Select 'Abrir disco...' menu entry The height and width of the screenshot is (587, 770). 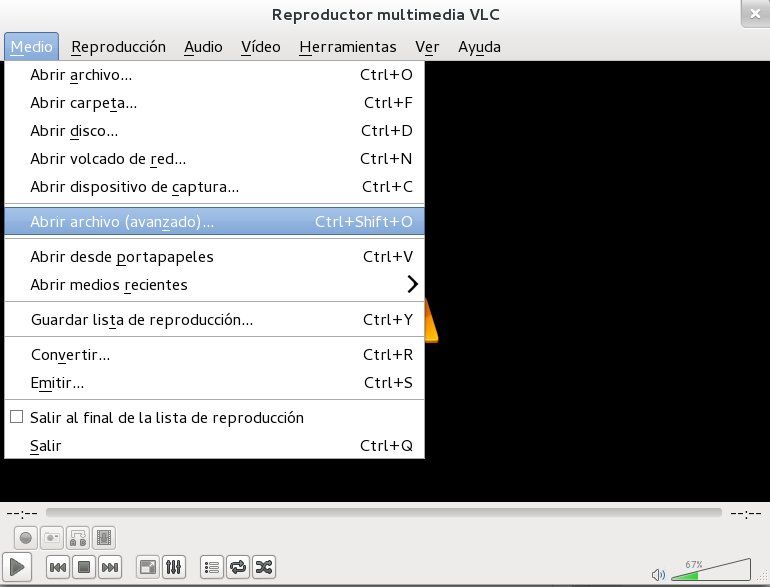pos(215,131)
